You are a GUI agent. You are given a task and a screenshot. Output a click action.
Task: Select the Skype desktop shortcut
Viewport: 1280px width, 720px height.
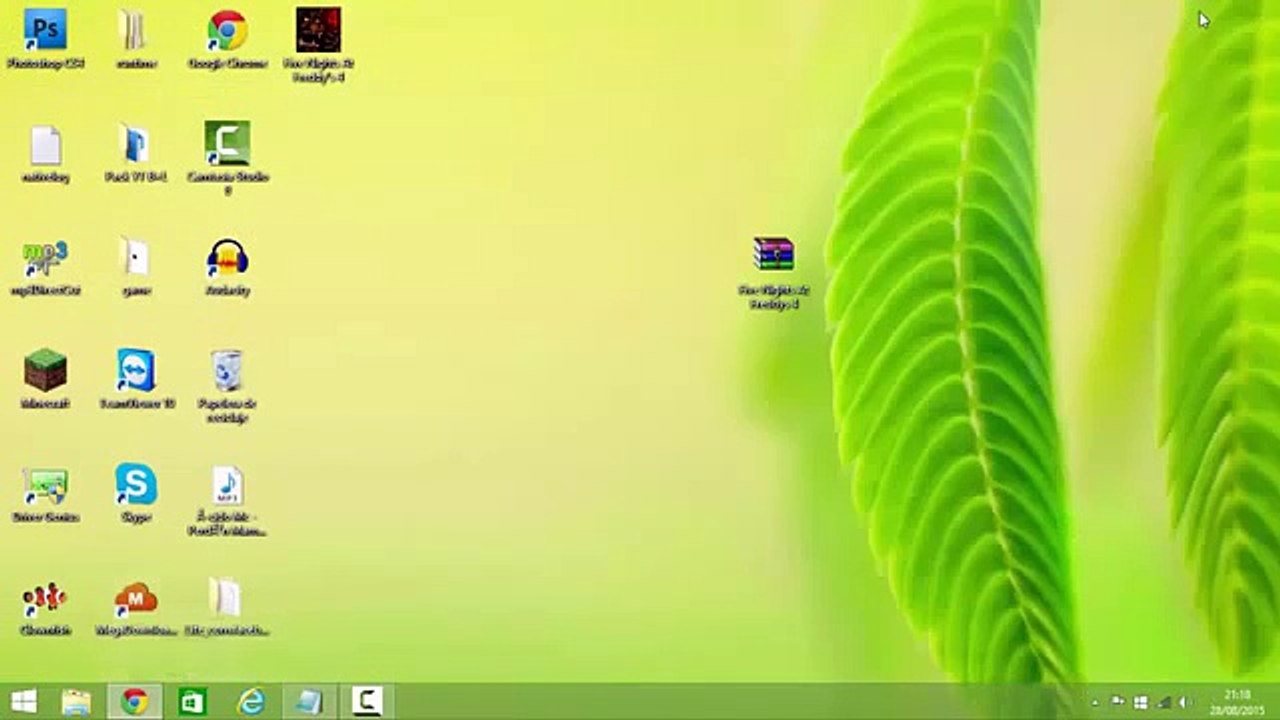pyautogui.click(x=136, y=485)
